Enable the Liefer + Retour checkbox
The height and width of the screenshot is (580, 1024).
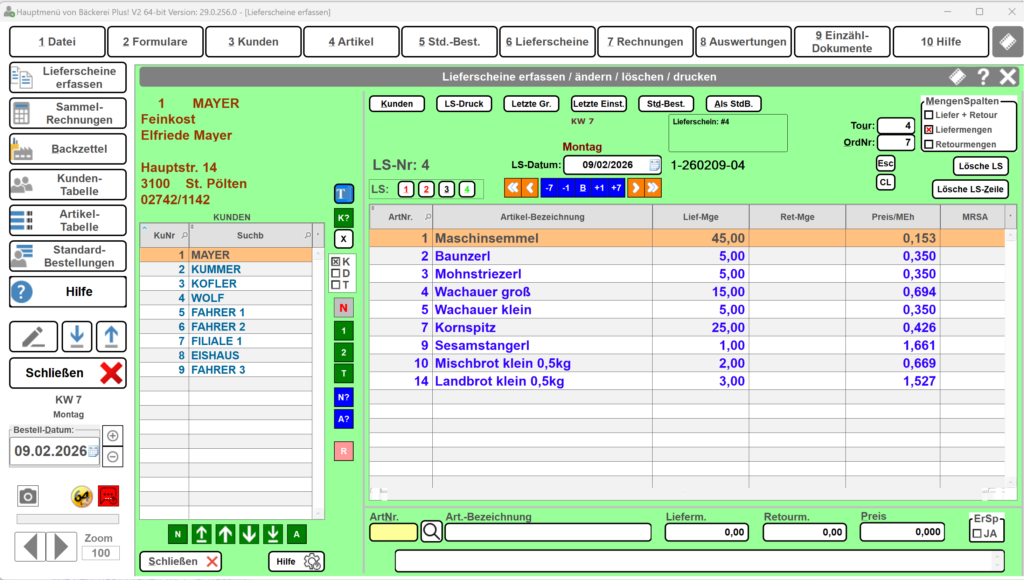929,115
